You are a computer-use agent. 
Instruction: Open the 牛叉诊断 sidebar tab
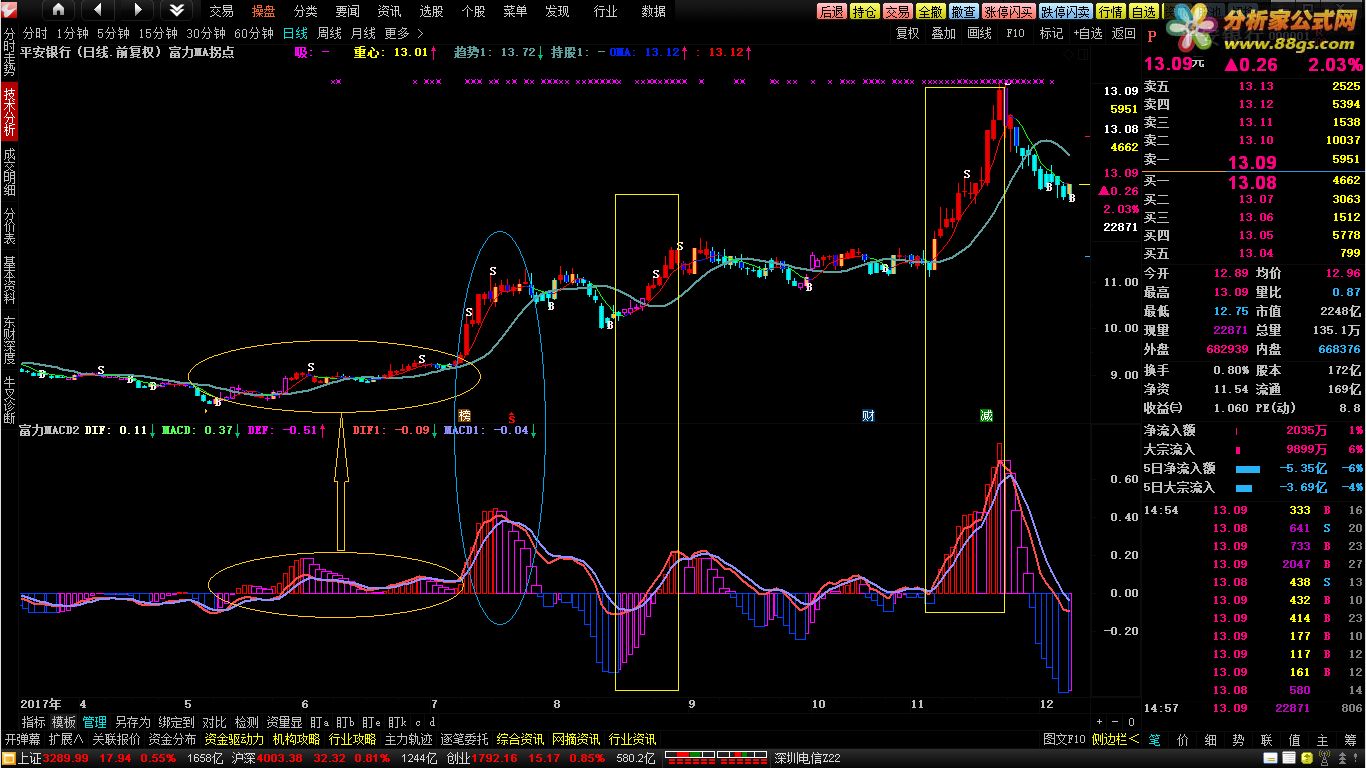[9, 400]
